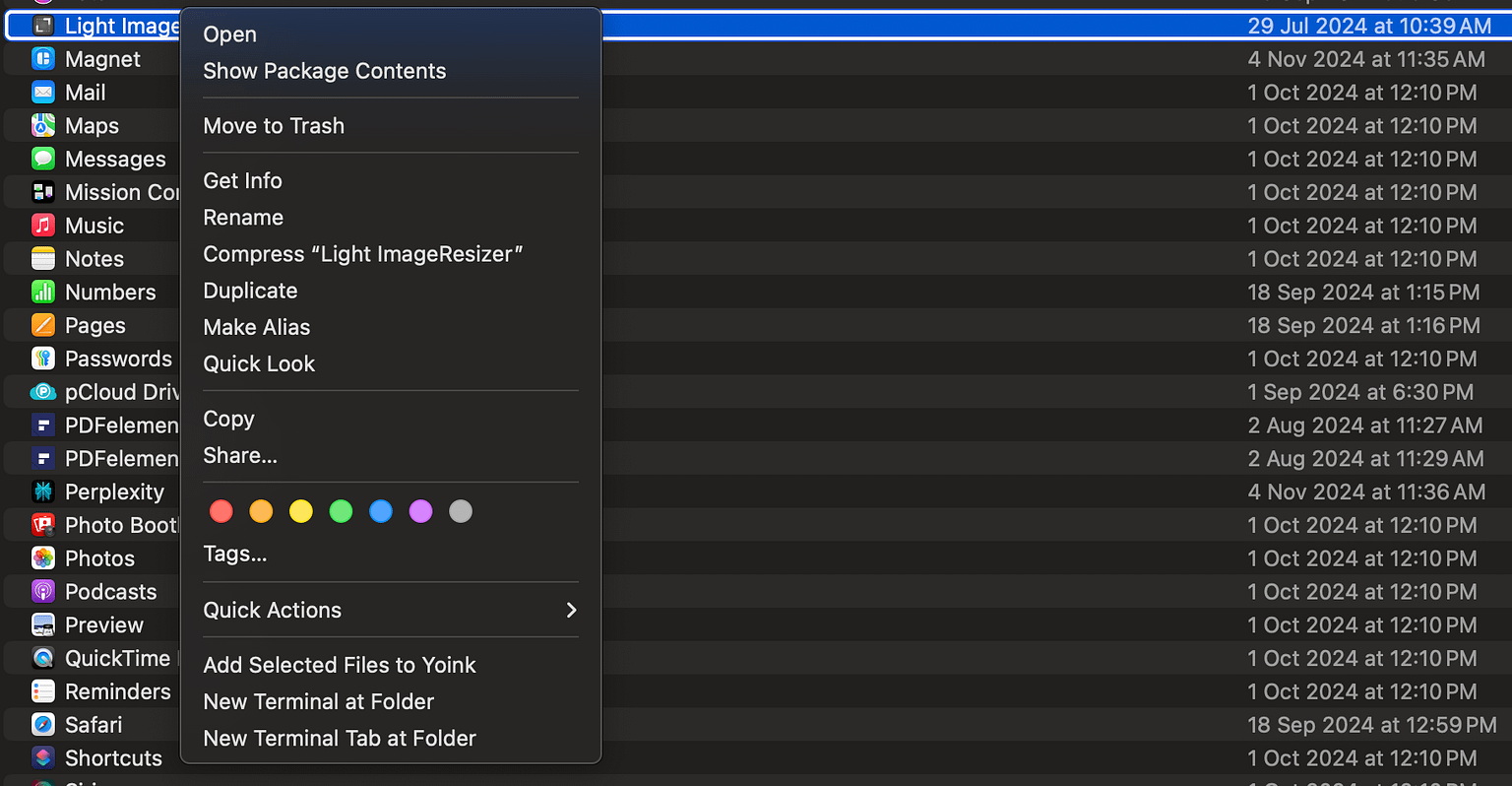
Task: Click the highlighted Light ImageResizer row
Action: (x=886, y=26)
